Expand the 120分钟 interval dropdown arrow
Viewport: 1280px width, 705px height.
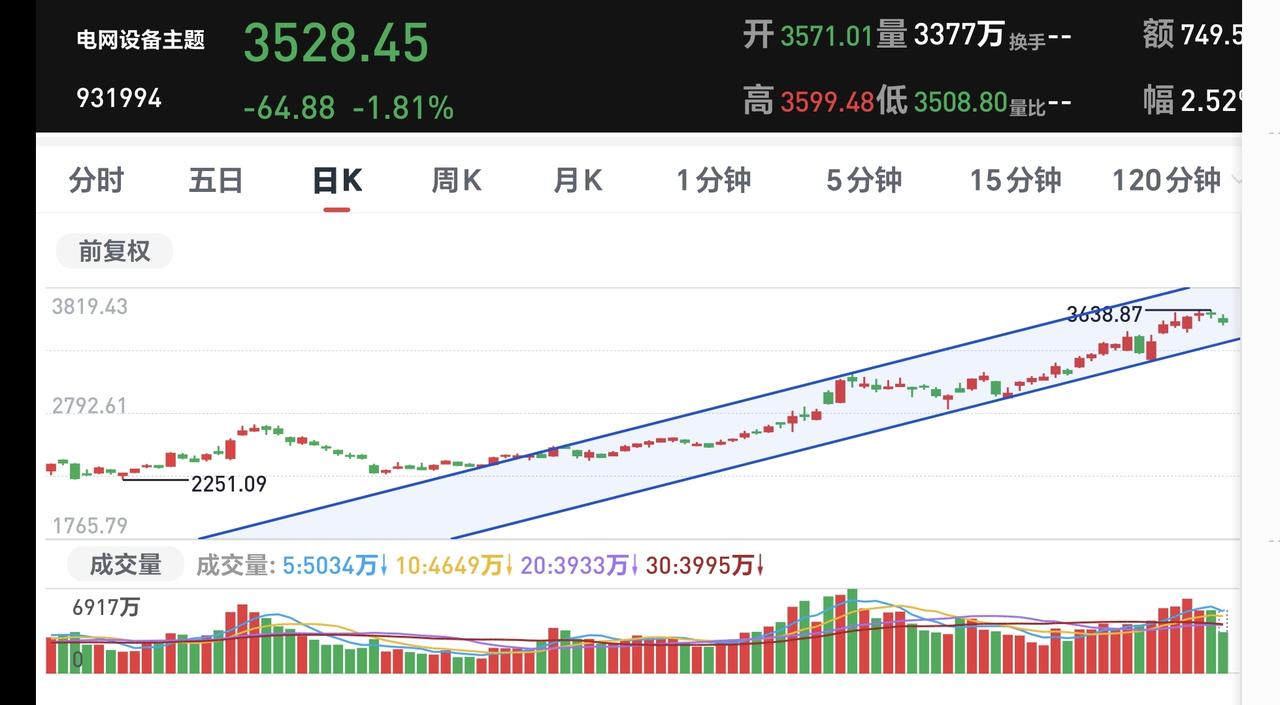tap(1236, 181)
